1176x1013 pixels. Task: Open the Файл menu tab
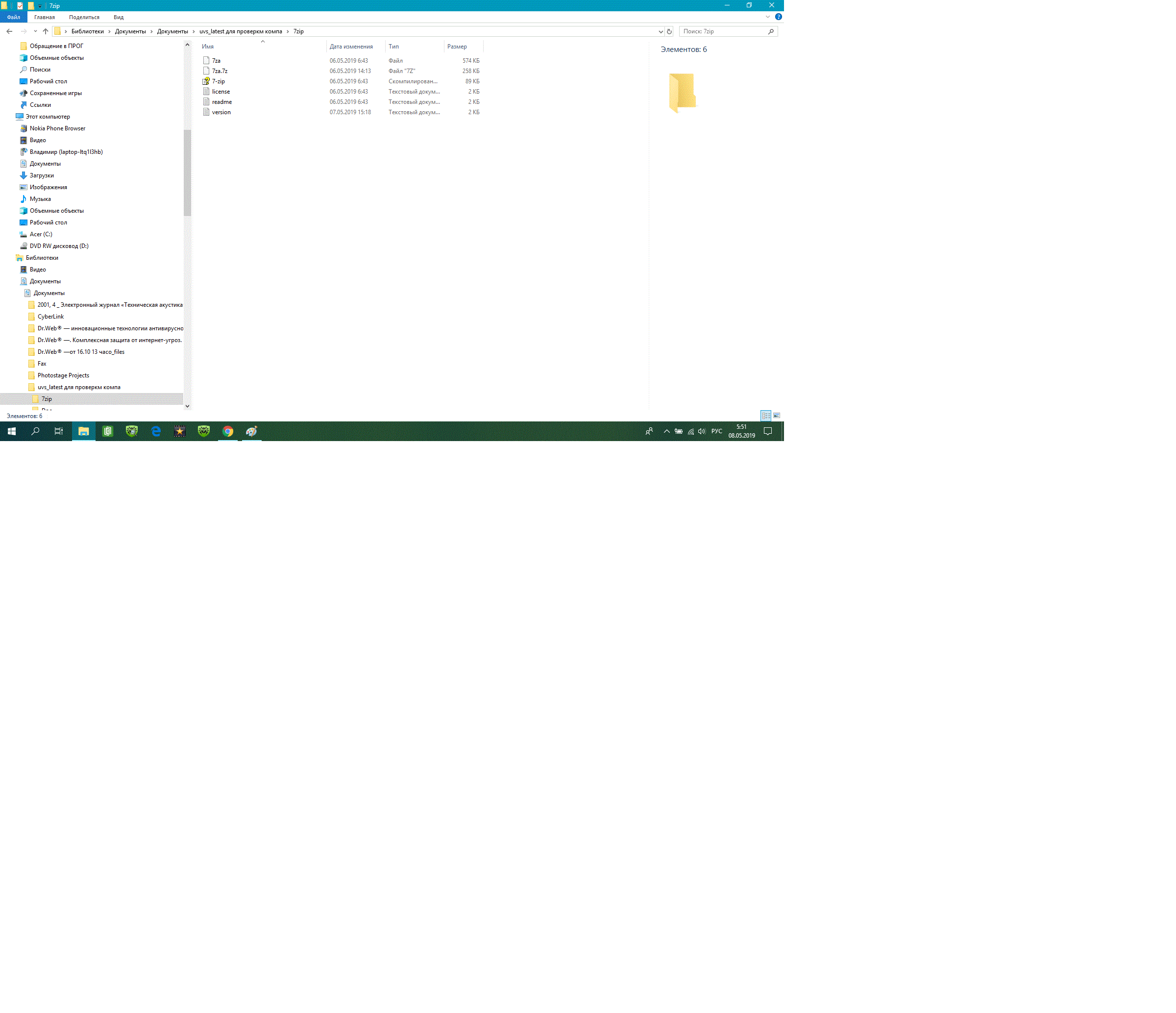click(14, 17)
